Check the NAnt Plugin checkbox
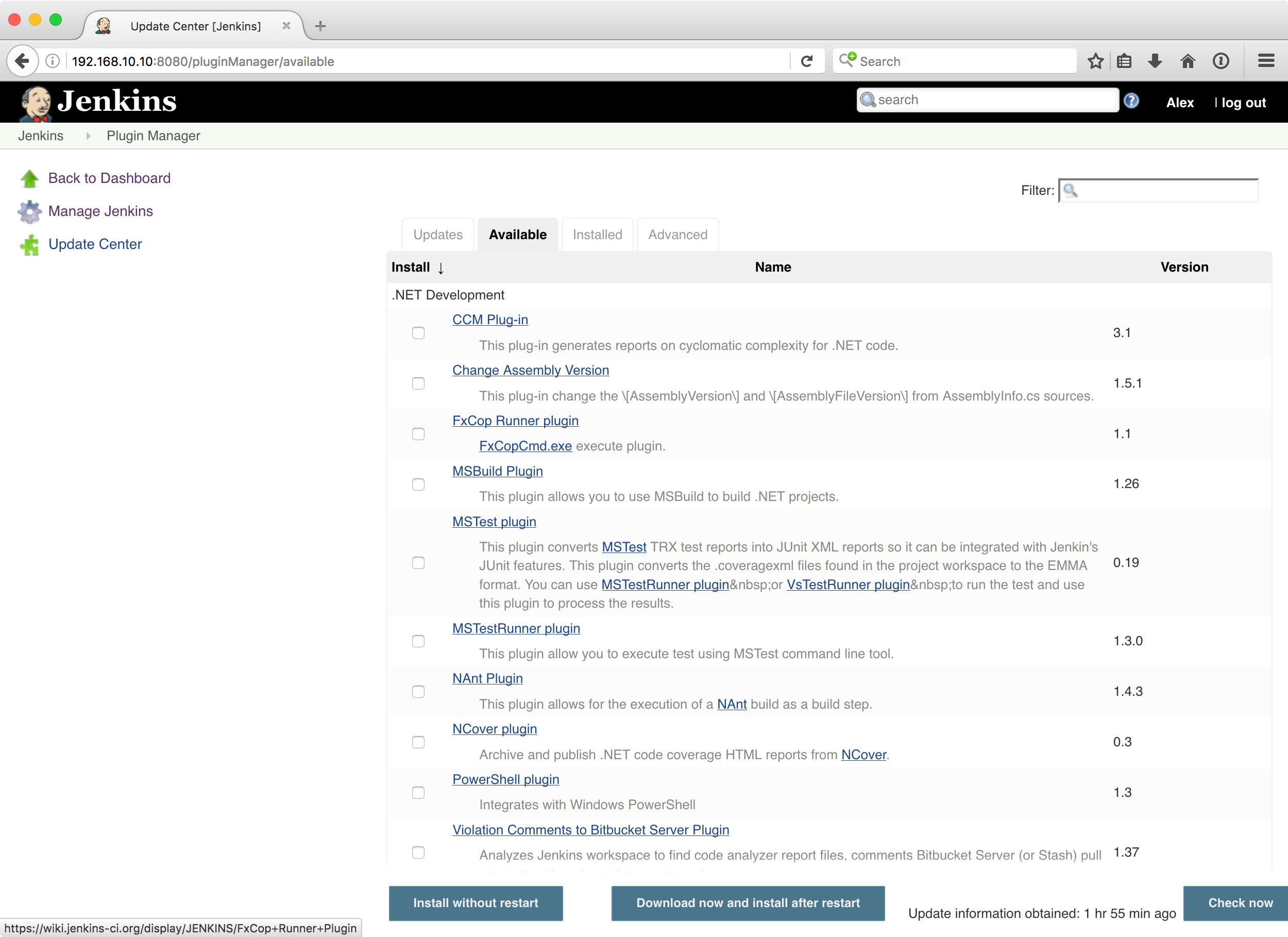1288x937 pixels. point(418,692)
